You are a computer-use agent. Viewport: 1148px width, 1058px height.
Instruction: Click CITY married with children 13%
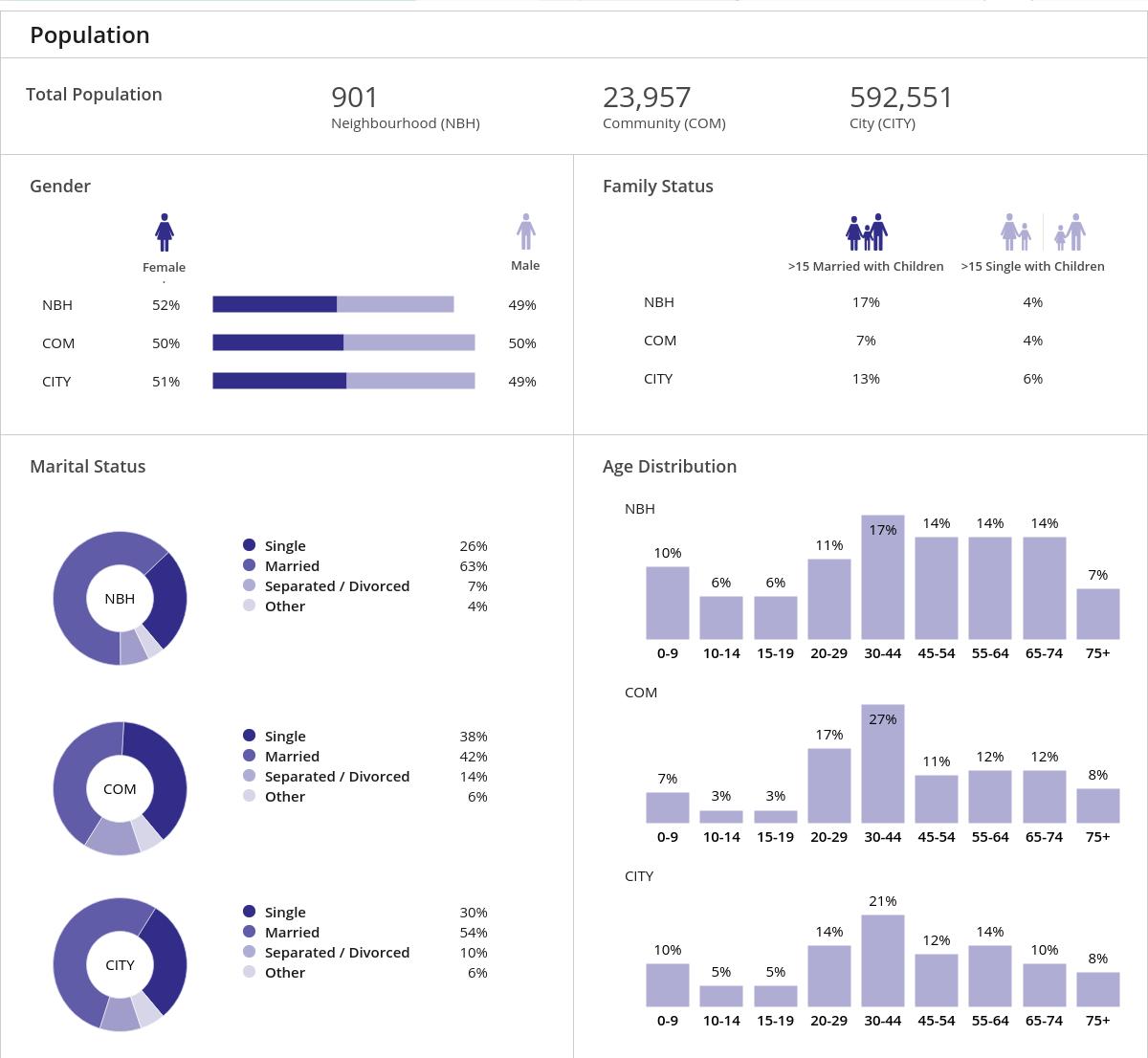(x=866, y=379)
